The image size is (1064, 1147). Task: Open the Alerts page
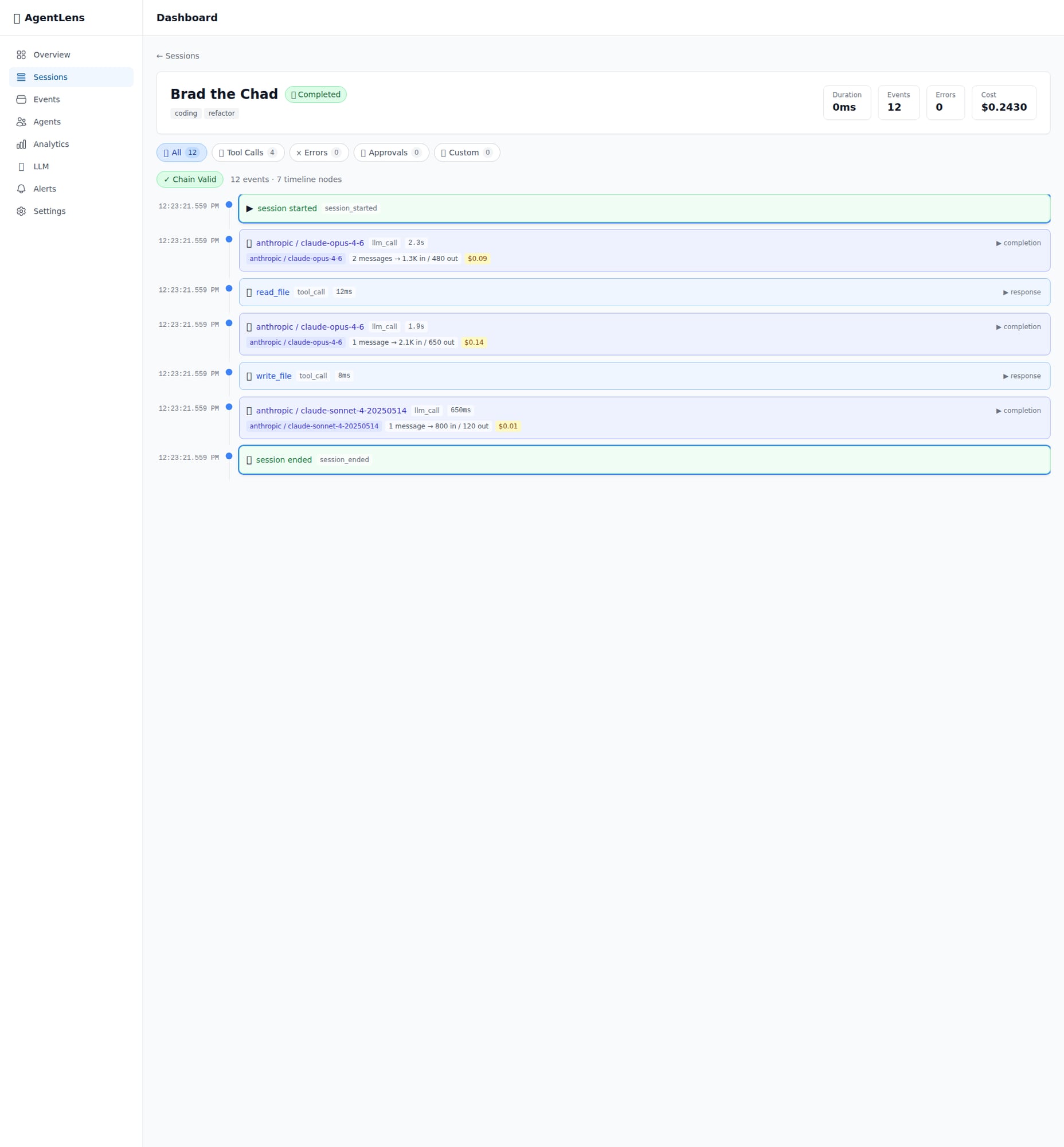pos(72,189)
